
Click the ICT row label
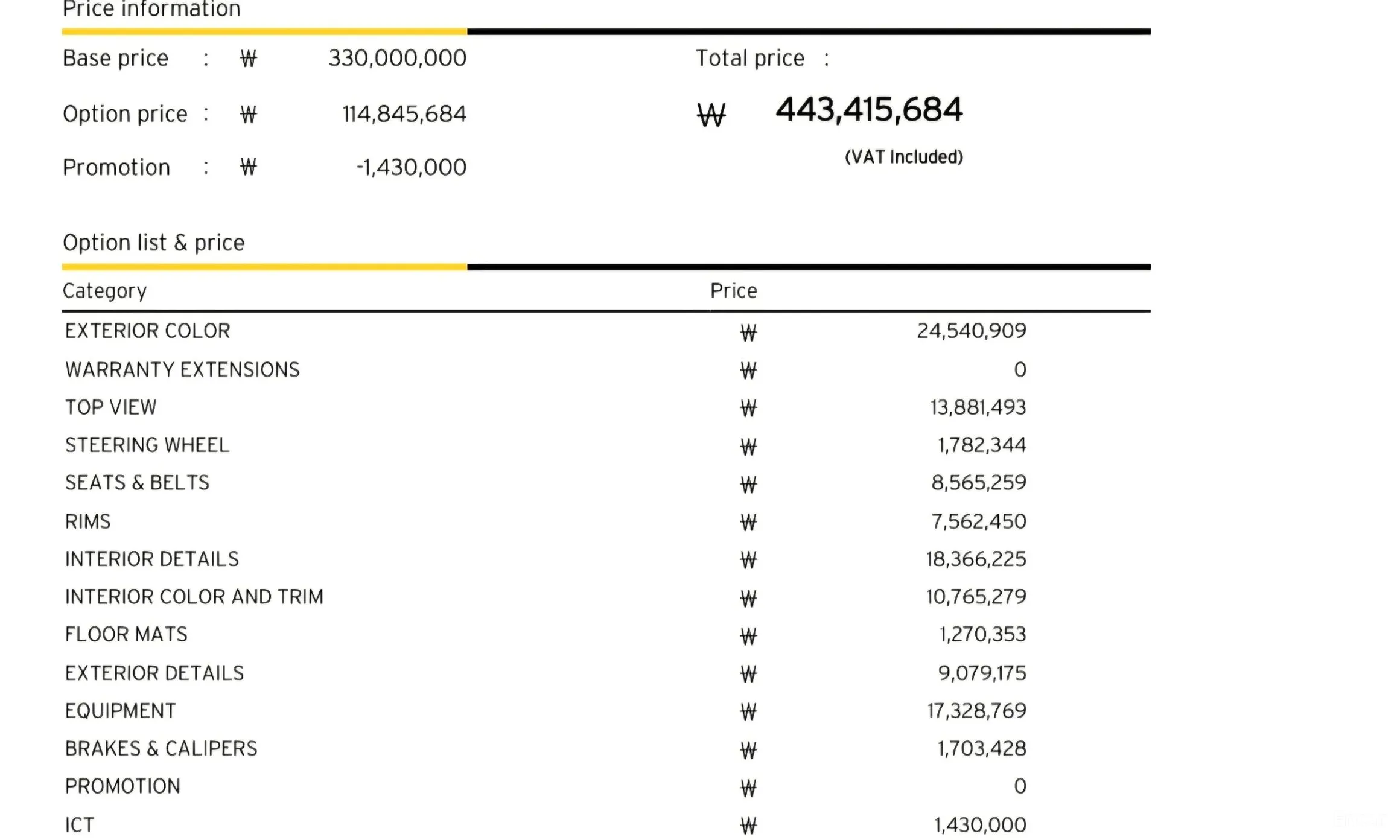pos(80,825)
